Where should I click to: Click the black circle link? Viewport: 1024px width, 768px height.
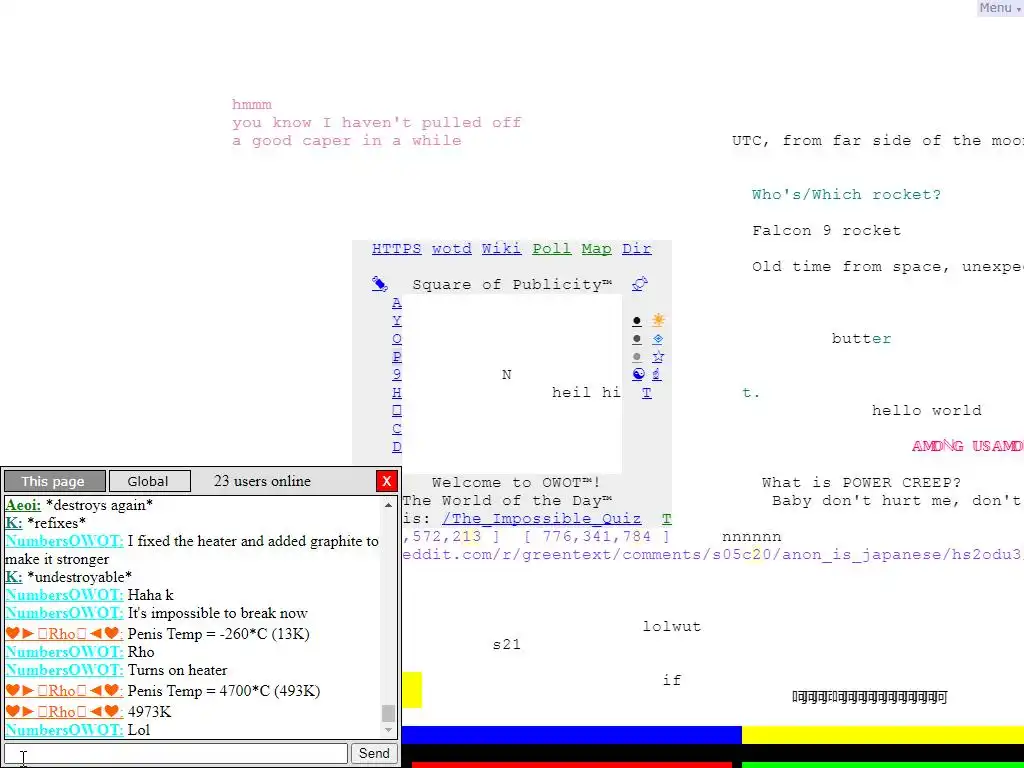[637, 321]
